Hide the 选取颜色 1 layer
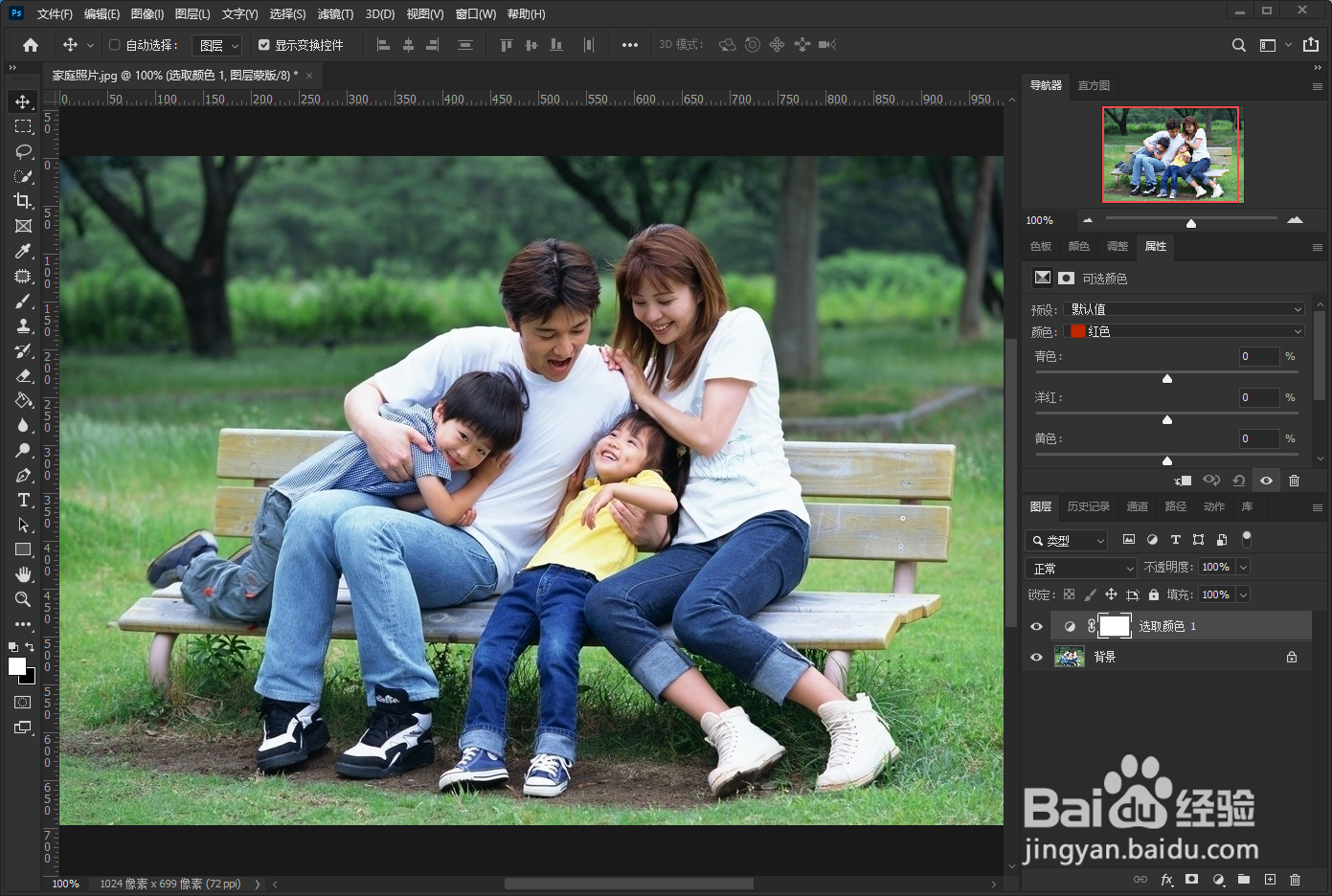 [x=1036, y=626]
